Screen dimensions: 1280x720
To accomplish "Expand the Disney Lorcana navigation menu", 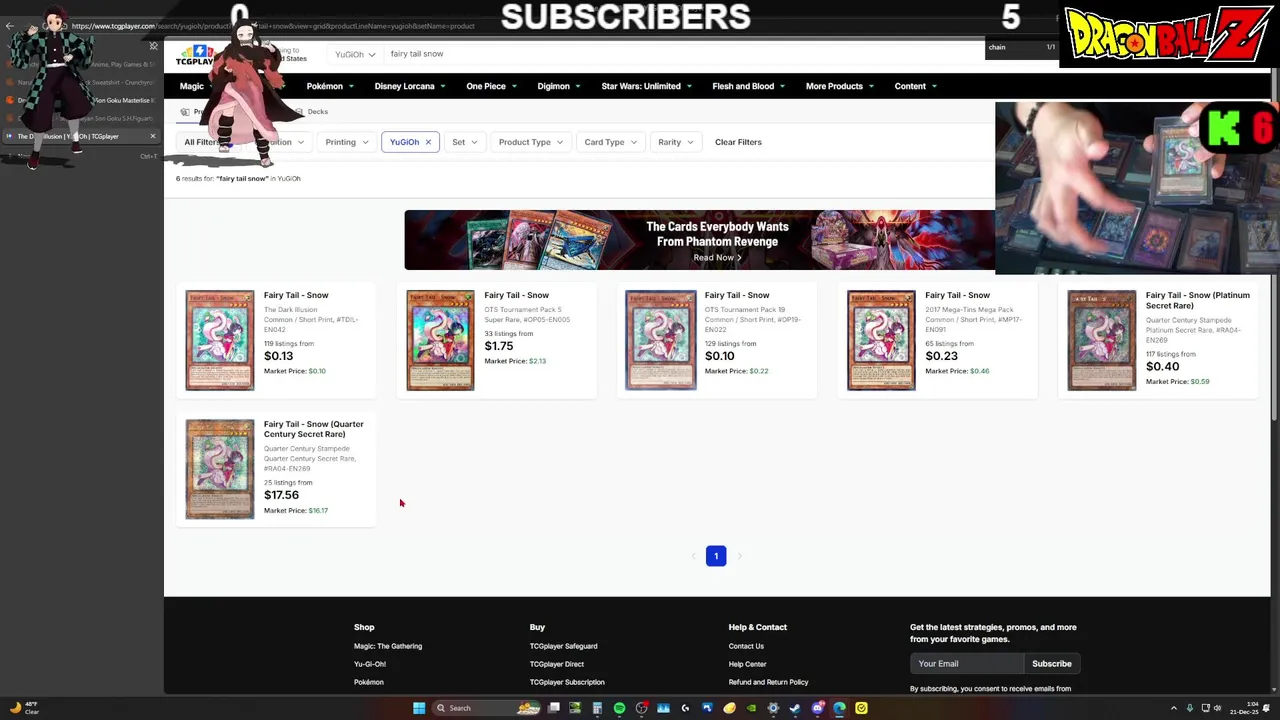I will pyautogui.click(x=410, y=86).
